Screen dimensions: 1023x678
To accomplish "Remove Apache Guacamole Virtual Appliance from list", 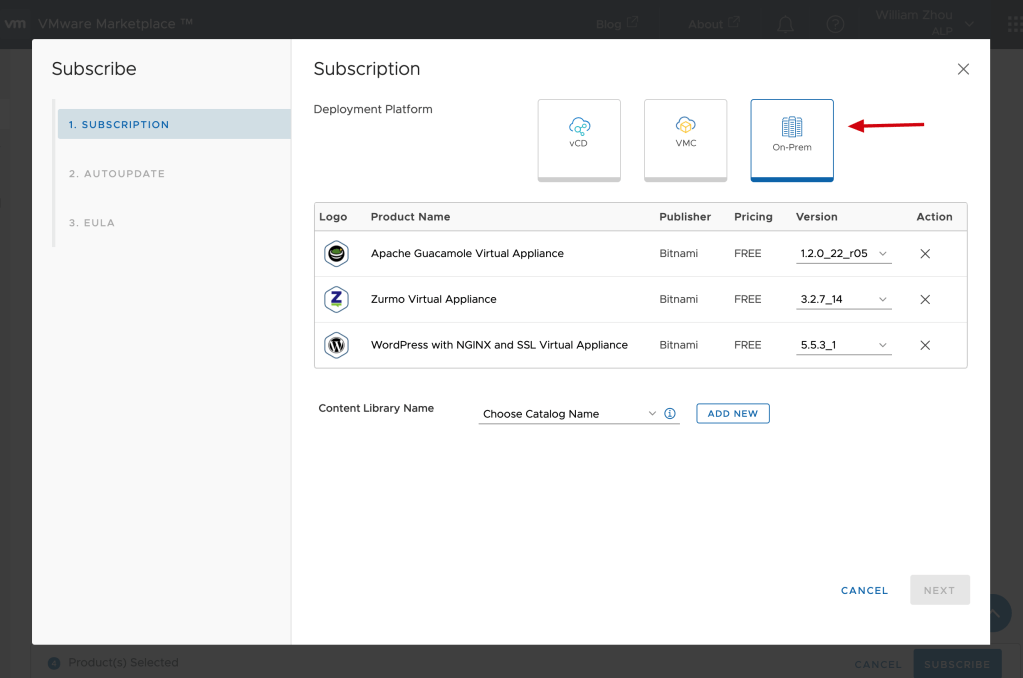I will 925,254.
